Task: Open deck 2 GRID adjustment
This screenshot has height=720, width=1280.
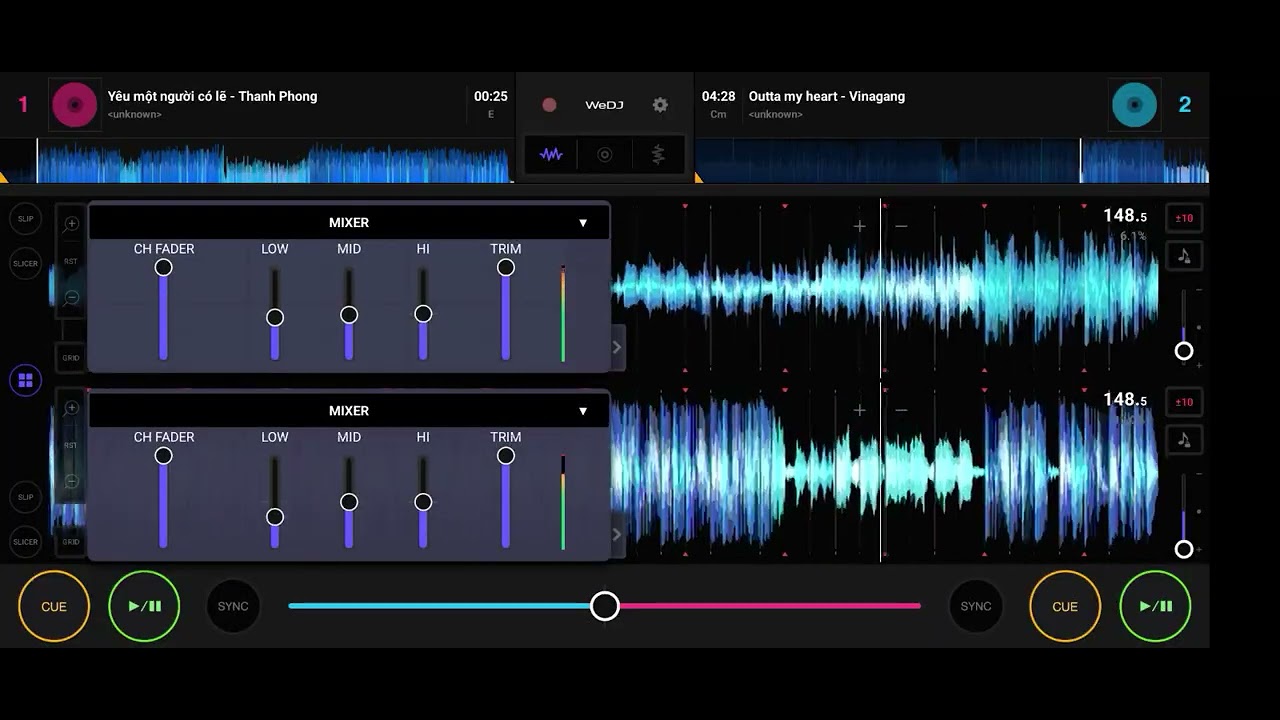Action: tap(71, 542)
